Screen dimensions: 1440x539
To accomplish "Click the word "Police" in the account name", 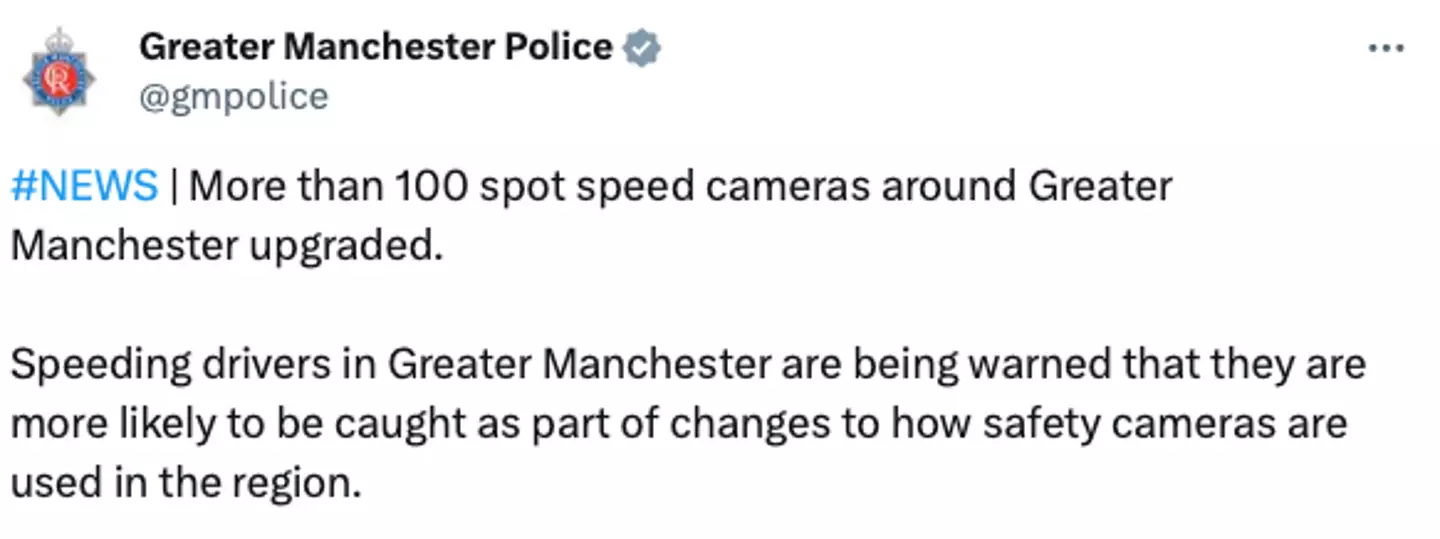I will [x=554, y=46].
